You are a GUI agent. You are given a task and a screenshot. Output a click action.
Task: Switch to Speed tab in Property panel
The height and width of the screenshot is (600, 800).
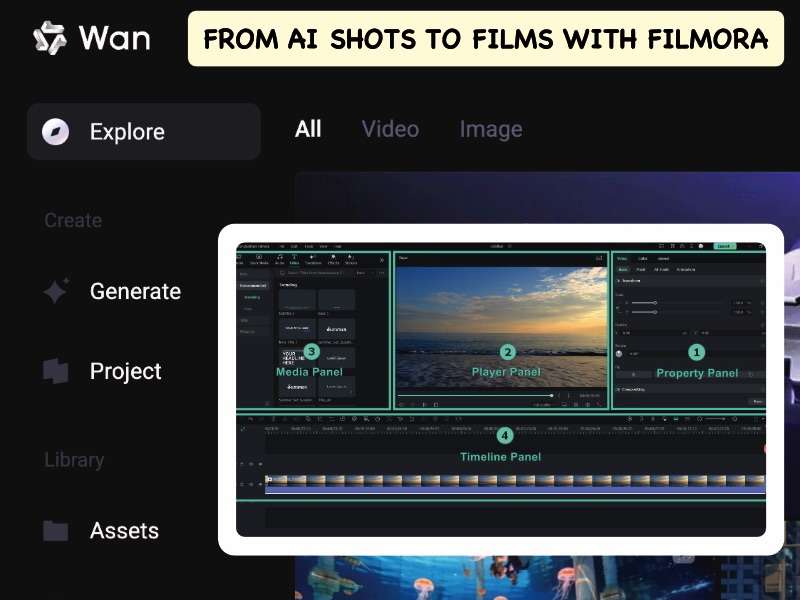tap(663, 259)
